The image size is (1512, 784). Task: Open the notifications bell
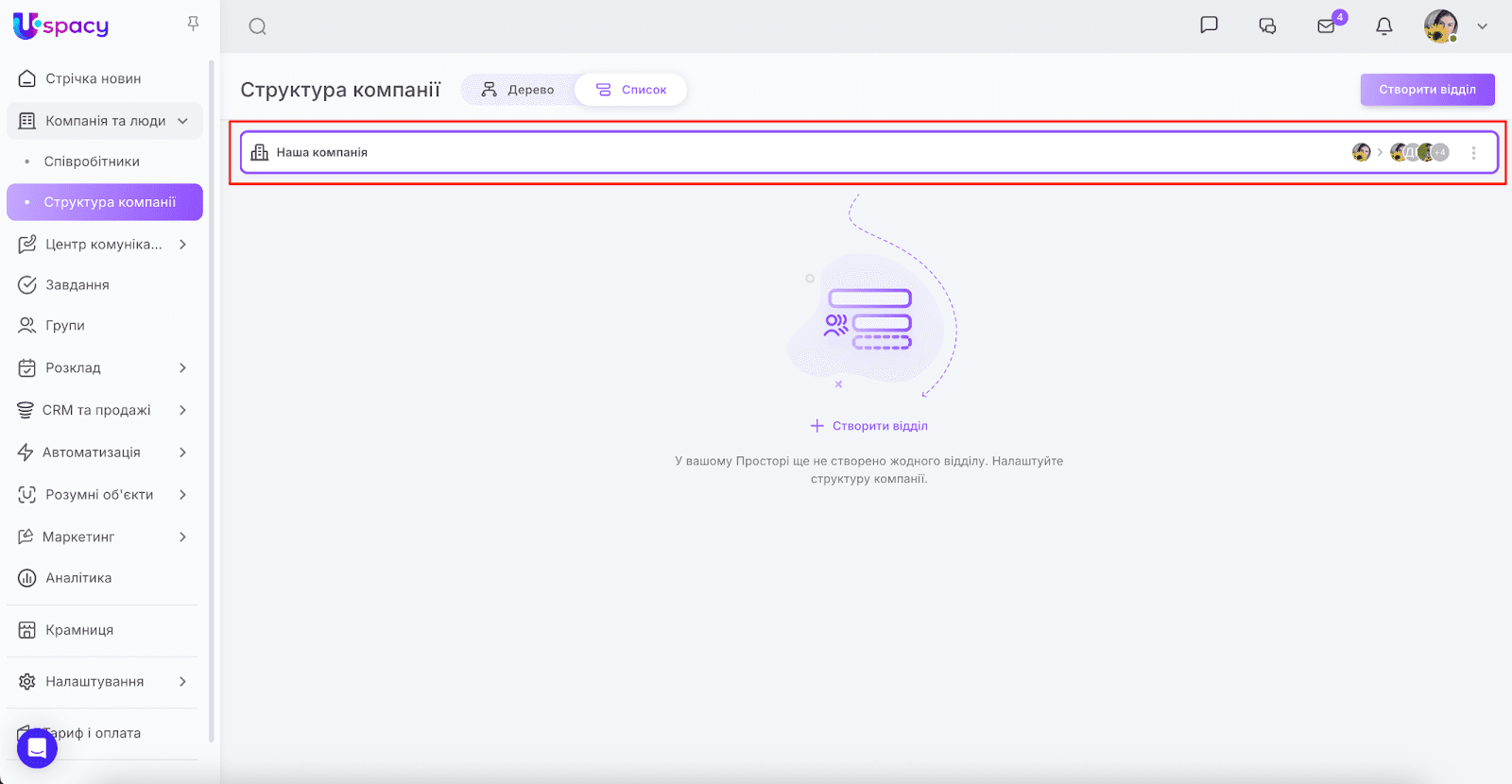[x=1384, y=26]
